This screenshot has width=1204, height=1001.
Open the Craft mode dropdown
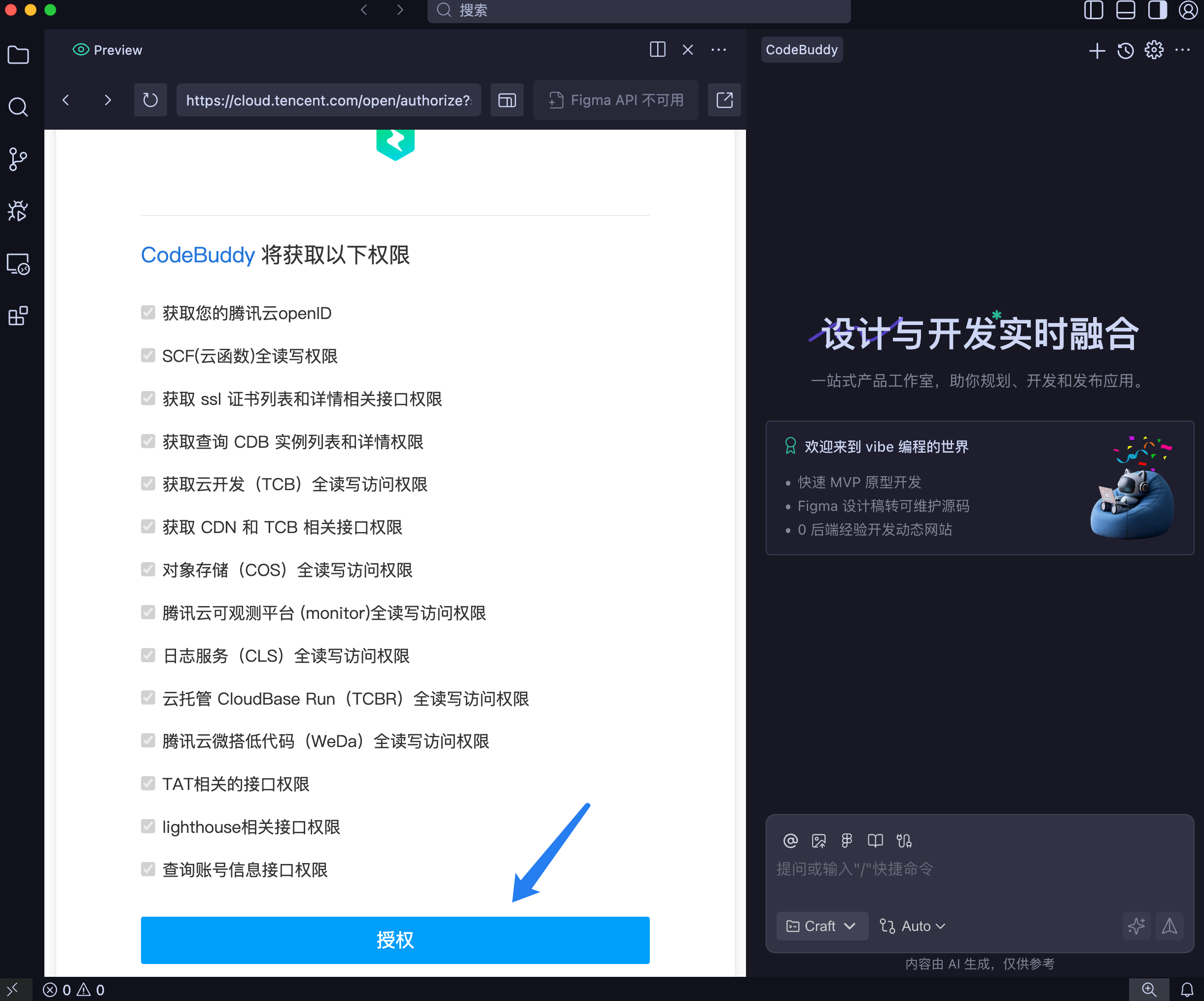(821, 926)
